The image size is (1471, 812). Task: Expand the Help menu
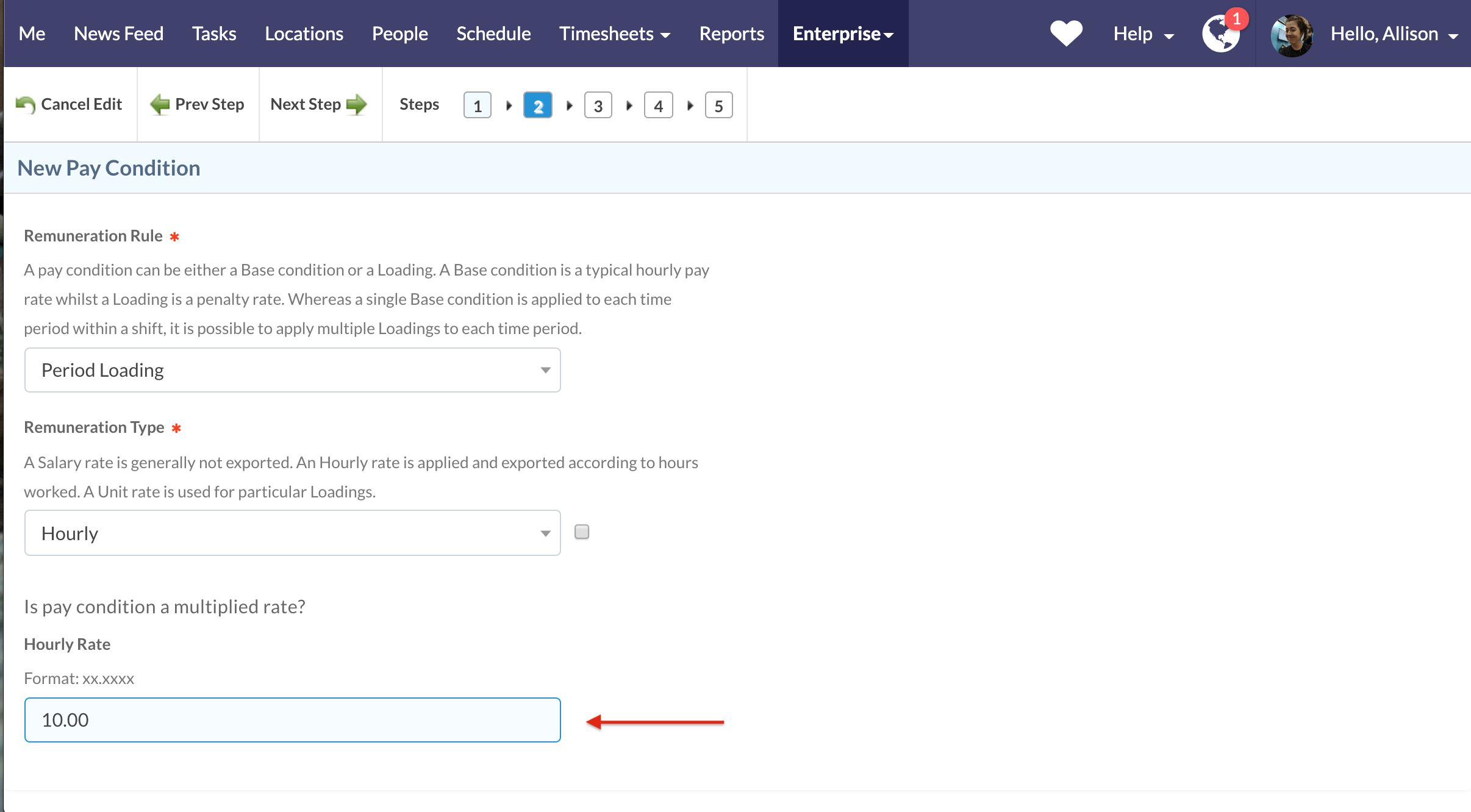[1142, 34]
